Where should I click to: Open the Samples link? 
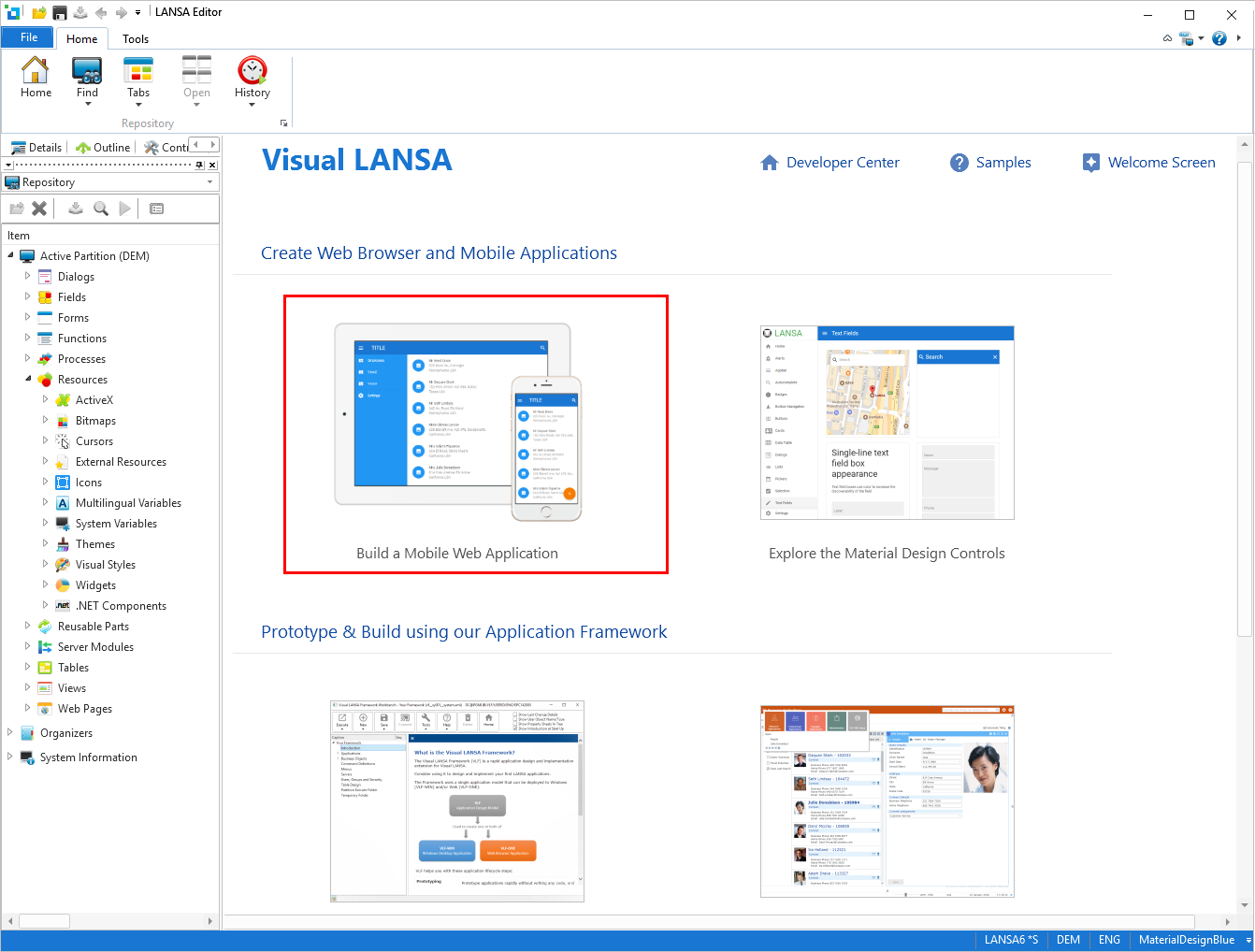click(x=1003, y=163)
